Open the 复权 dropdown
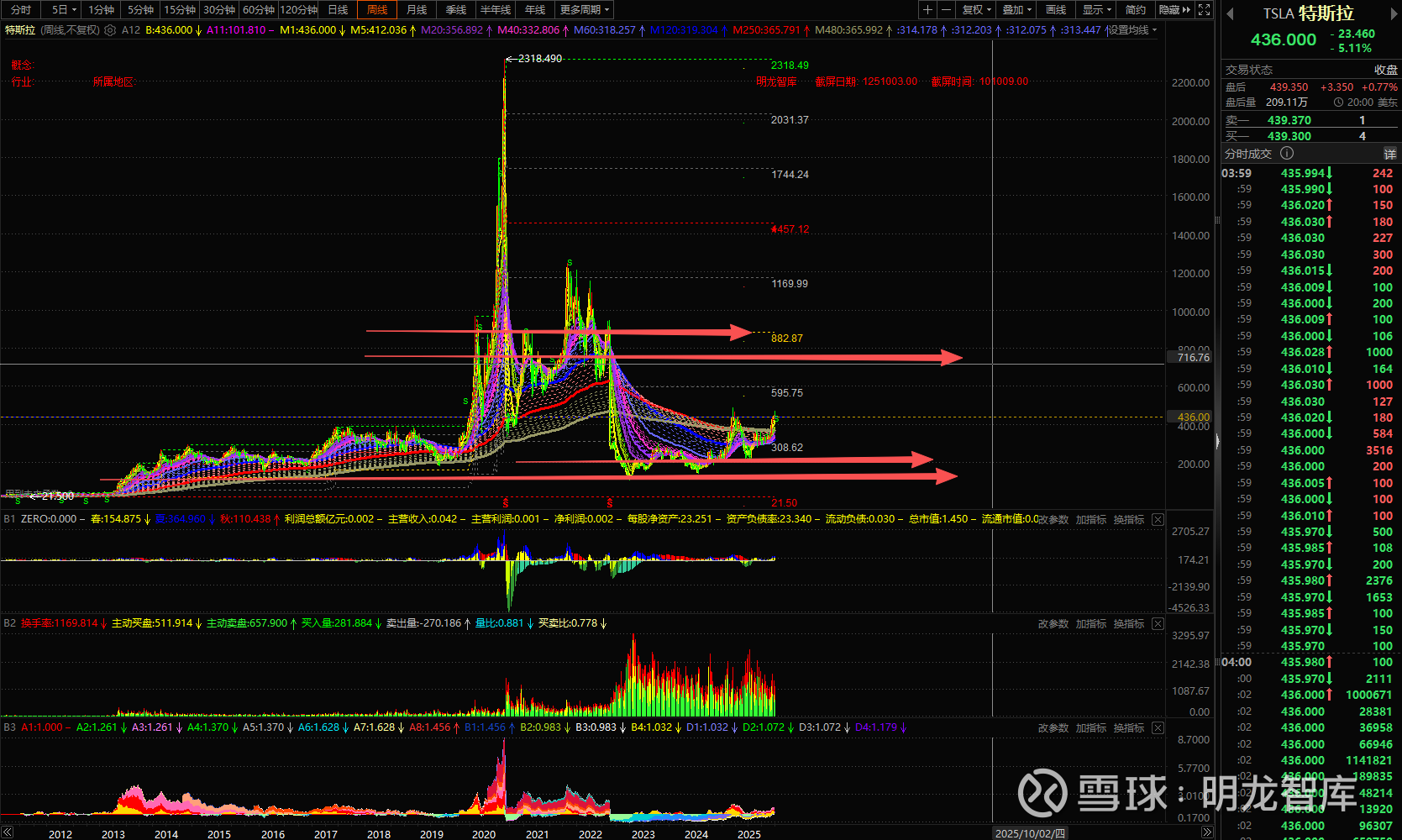This screenshot has height=840, width=1402. point(976,10)
